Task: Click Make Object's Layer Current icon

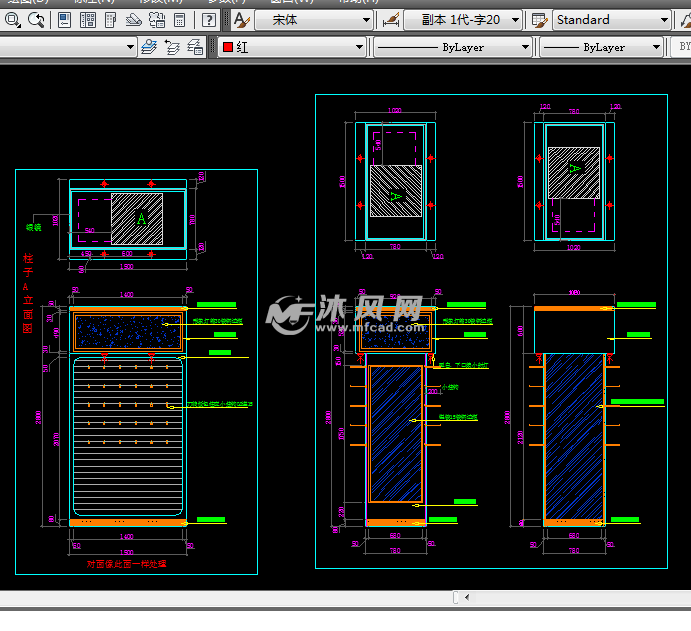Action: pos(149,47)
